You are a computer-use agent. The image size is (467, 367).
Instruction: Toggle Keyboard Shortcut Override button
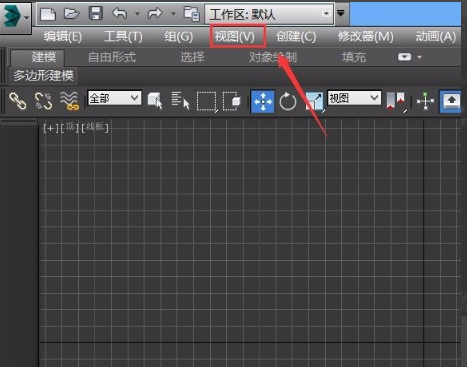(451, 101)
